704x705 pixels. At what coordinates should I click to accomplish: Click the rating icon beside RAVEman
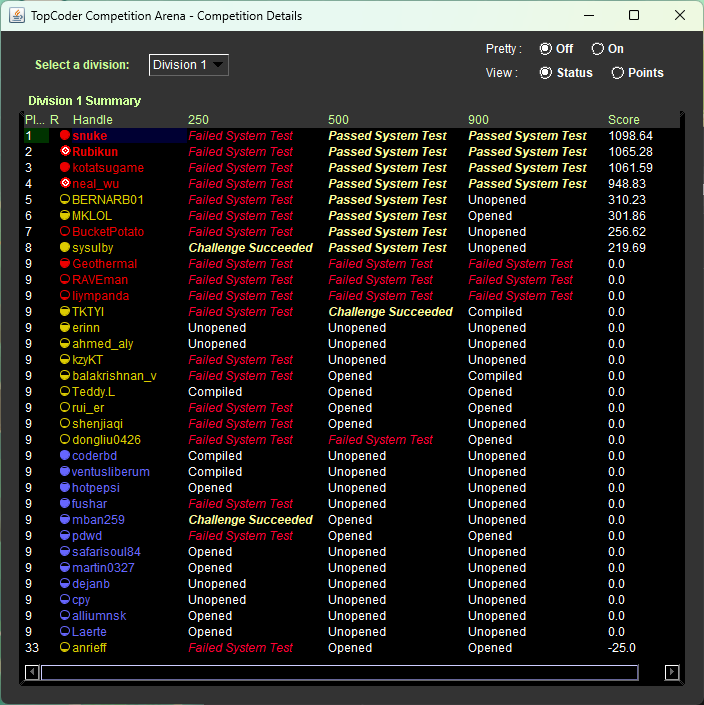pyautogui.click(x=65, y=279)
